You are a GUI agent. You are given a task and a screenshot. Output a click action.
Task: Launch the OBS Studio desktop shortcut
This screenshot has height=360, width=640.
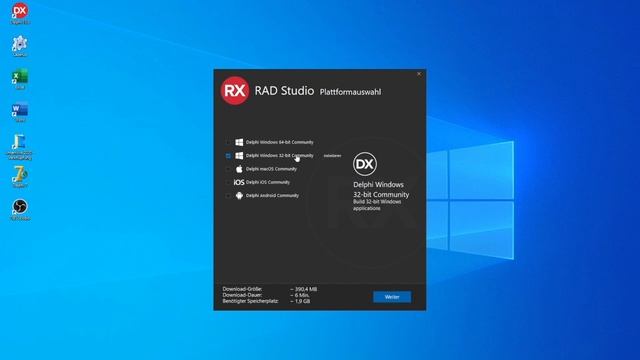pyautogui.click(x=20, y=209)
